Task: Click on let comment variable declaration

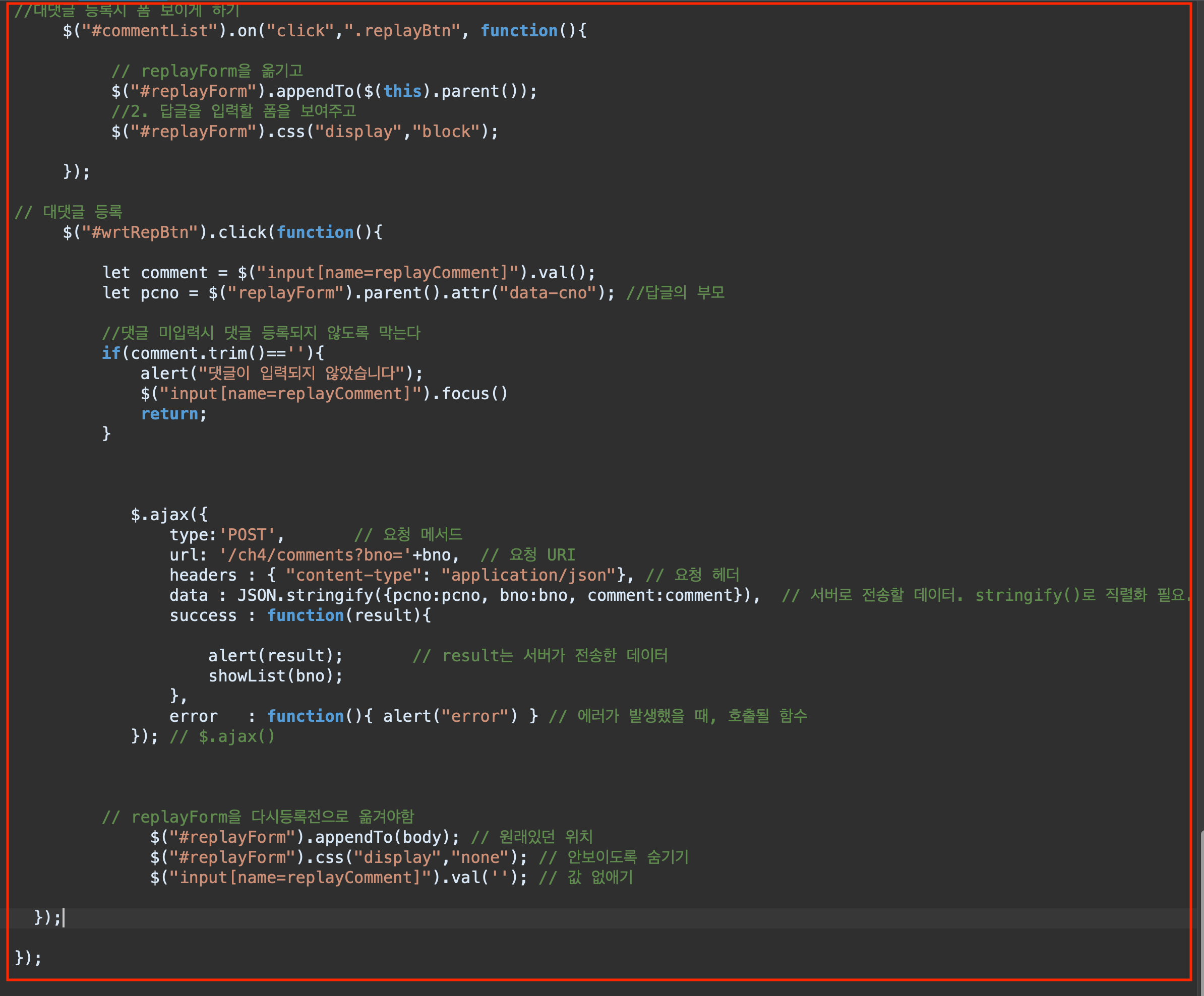Action: [155, 272]
